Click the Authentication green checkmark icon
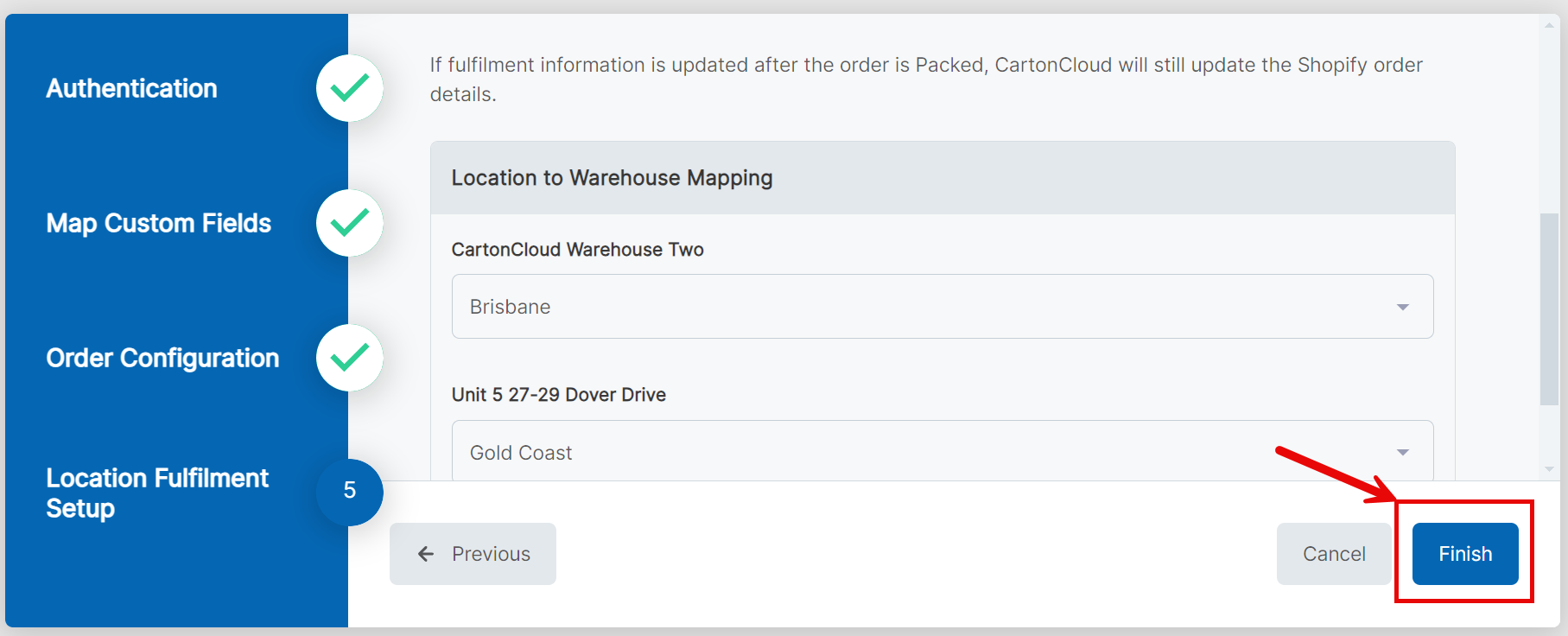This screenshot has width=1568, height=636. tap(349, 88)
